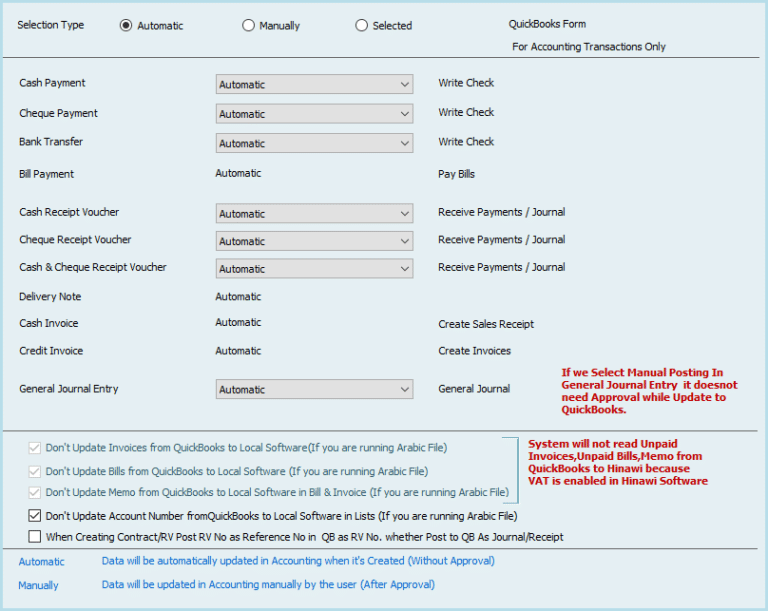The image size is (768, 611).
Task: Open the Cash & Cheque Receipt Voucher dropdown
Action: 314,269
